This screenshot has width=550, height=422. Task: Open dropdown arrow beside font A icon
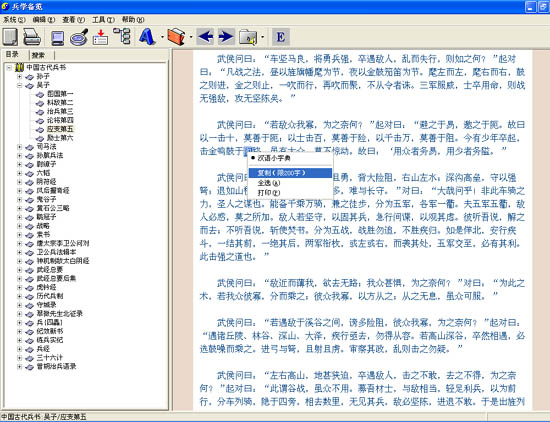pos(162,37)
